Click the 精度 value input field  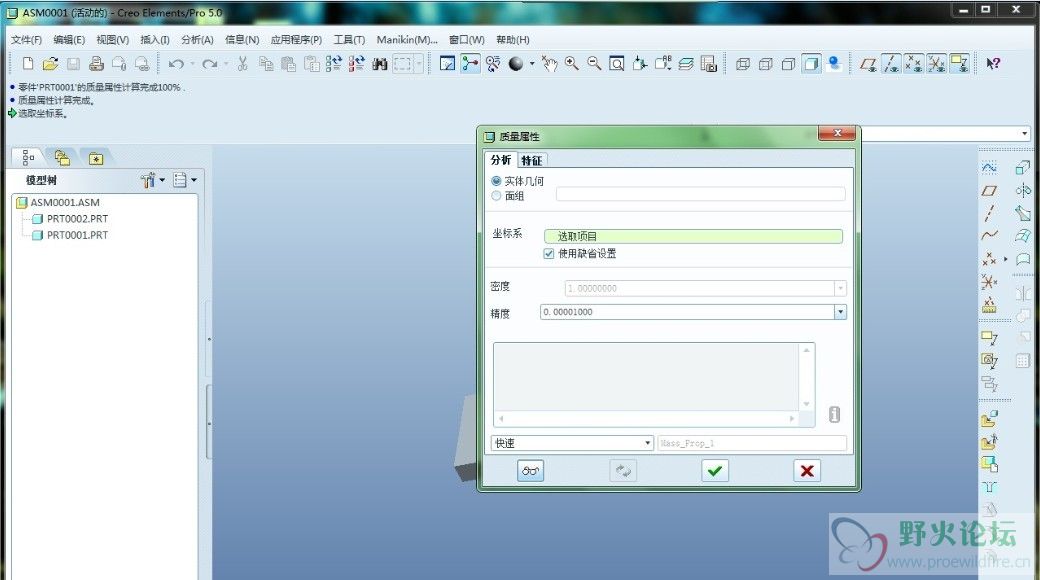click(687, 312)
